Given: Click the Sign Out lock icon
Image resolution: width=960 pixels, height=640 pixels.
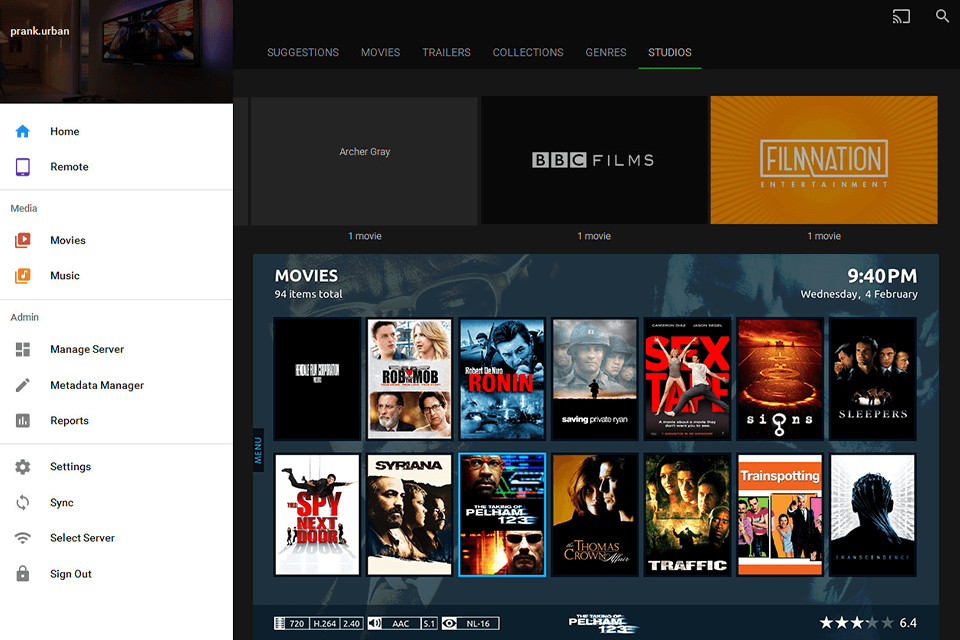Looking at the screenshot, I should (x=23, y=574).
